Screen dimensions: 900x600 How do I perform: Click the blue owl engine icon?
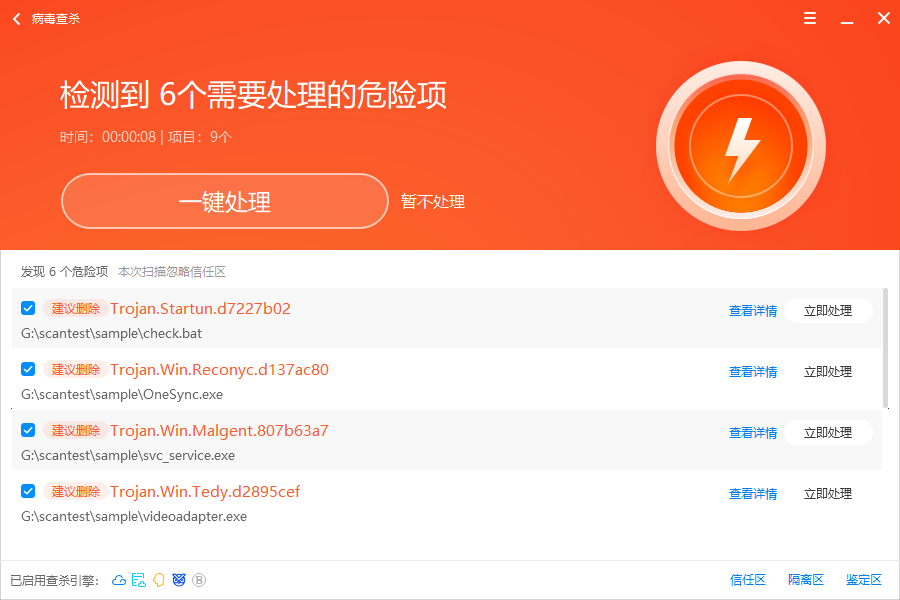(179, 580)
